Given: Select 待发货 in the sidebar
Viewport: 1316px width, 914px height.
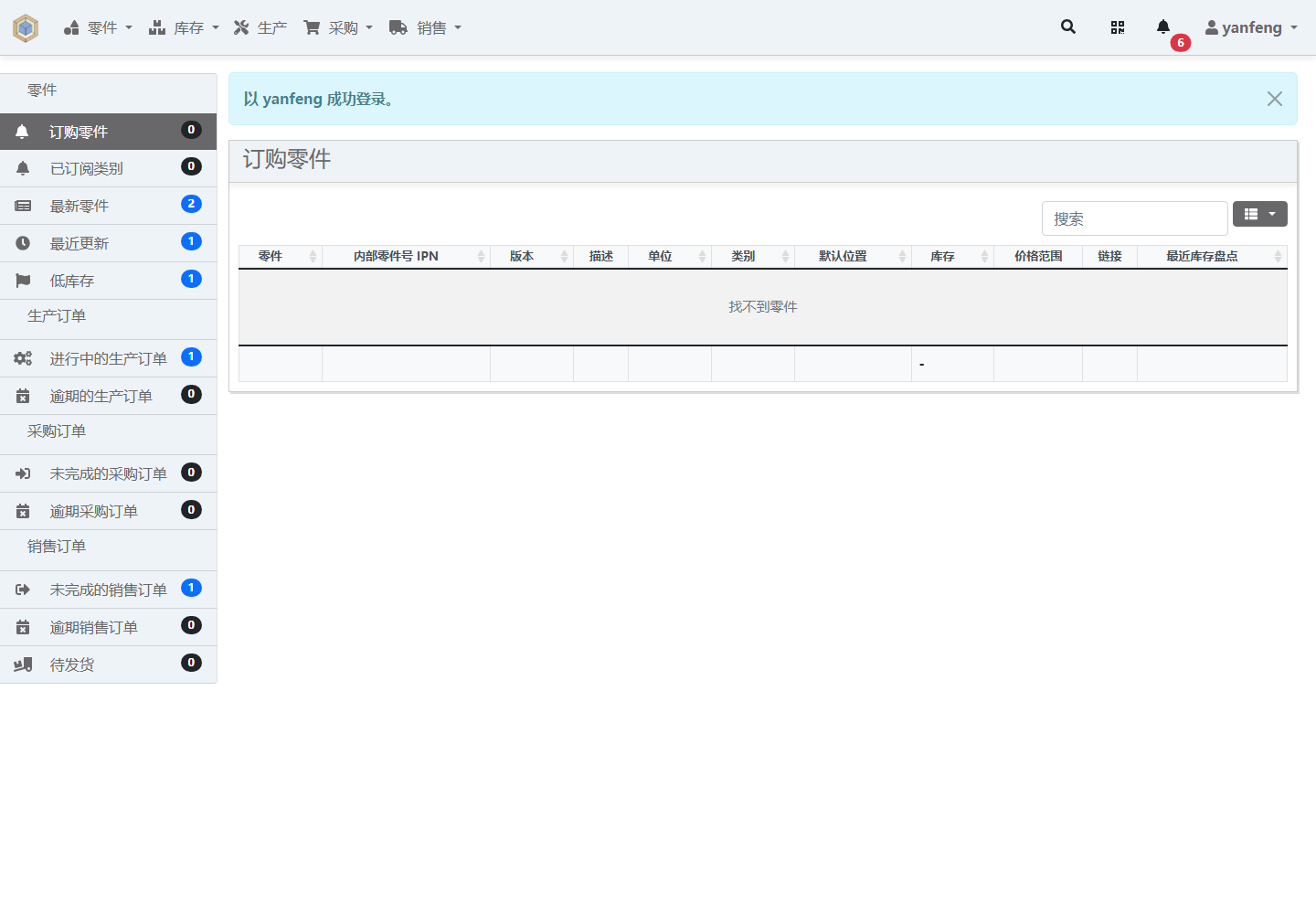Looking at the screenshot, I should 108,664.
